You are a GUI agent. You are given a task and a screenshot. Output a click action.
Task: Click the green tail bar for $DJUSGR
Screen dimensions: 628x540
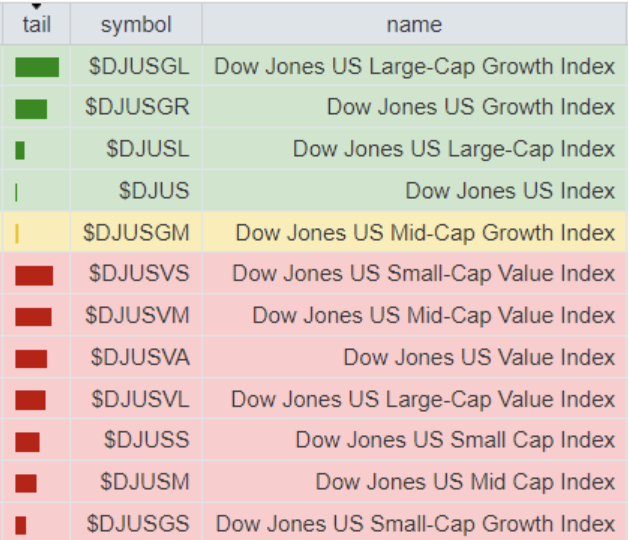point(31,109)
